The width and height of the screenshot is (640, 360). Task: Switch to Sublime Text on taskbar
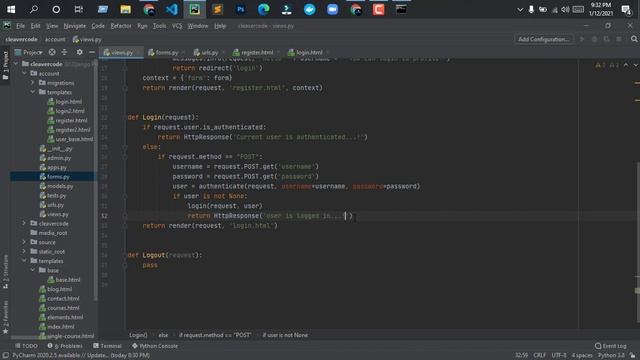(x=218, y=9)
